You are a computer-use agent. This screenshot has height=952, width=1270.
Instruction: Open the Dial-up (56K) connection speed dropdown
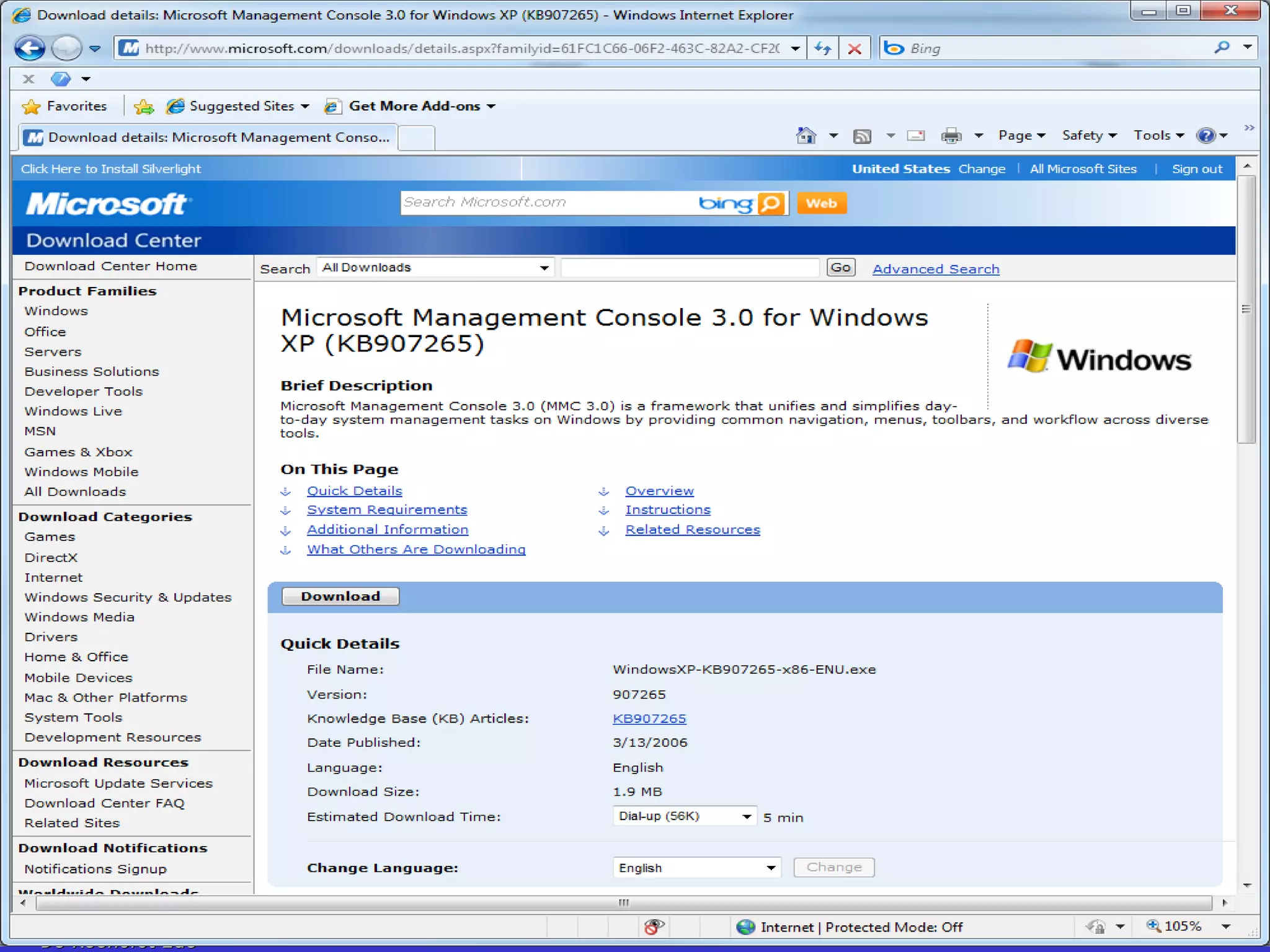685,816
